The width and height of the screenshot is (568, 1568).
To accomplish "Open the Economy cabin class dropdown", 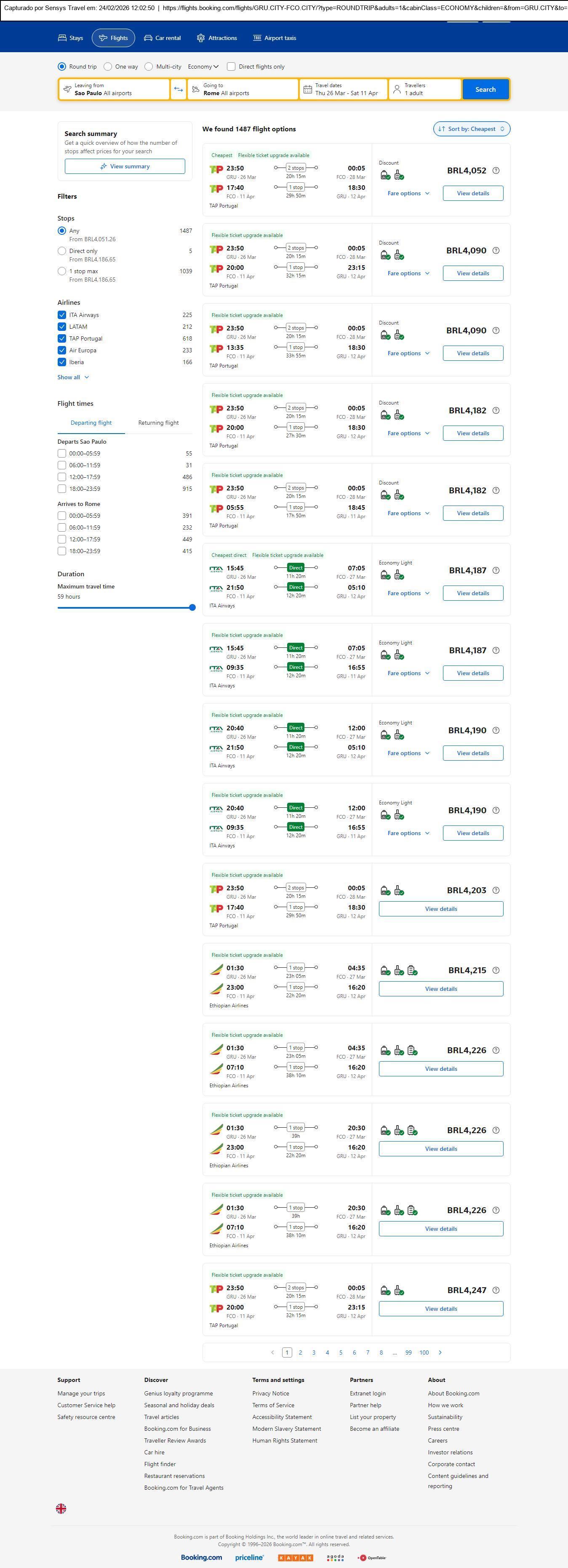I will (x=203, y=67).
